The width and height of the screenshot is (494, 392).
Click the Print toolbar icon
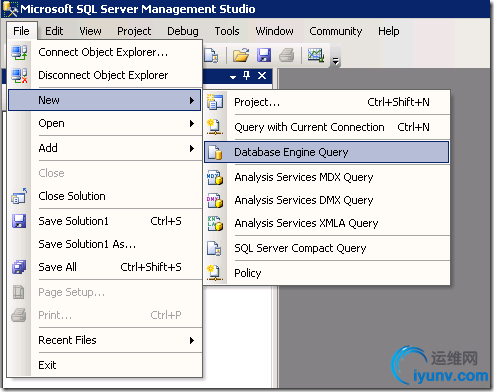(287, 55)
